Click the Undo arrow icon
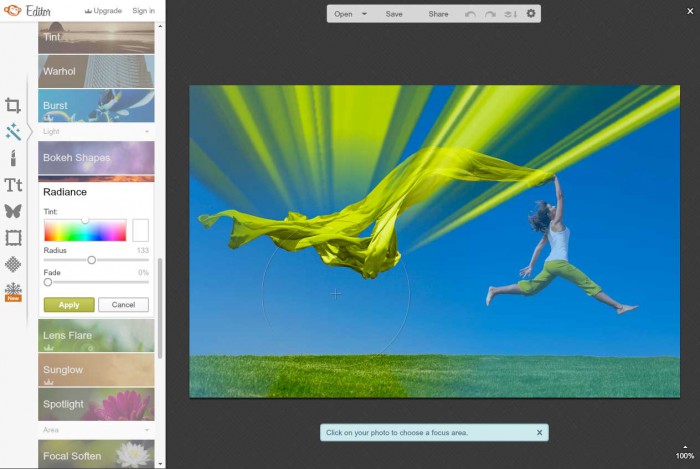The width and height of the screenshot is (700, 469). click(x=471, y=14)
